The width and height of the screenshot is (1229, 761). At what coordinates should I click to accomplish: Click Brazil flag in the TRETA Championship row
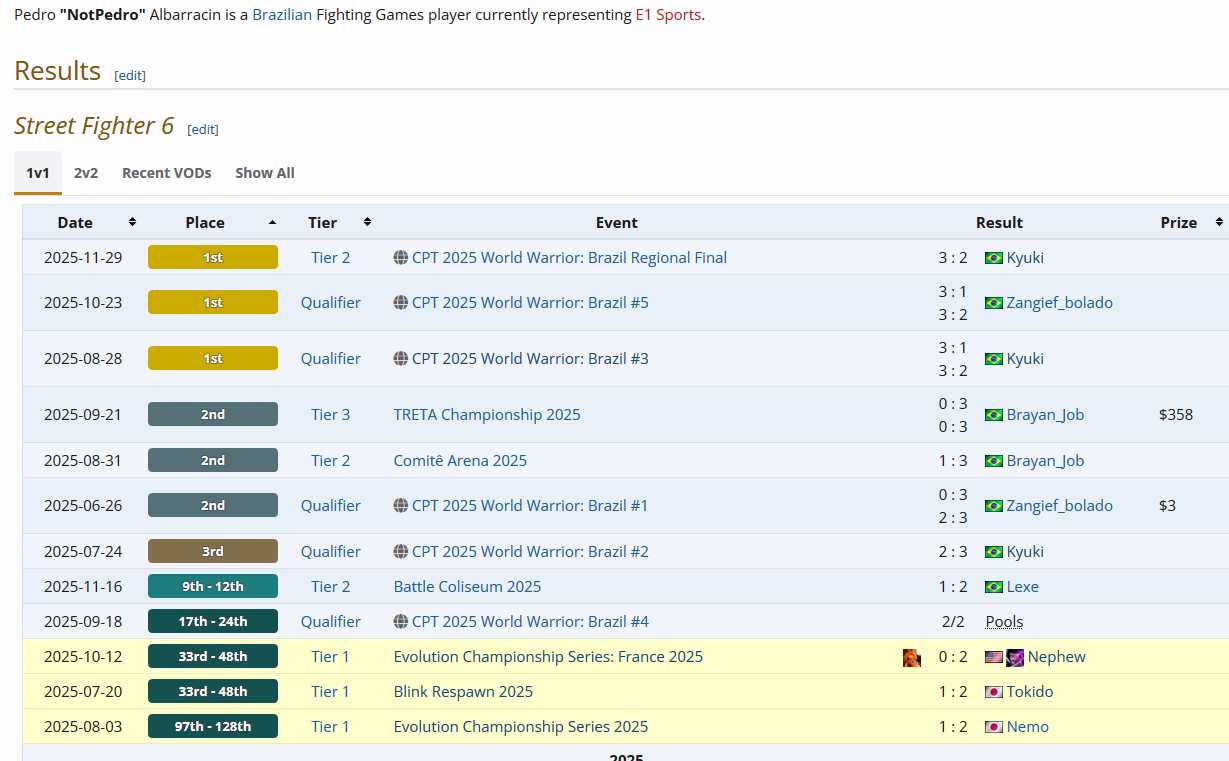click(994, 415)
